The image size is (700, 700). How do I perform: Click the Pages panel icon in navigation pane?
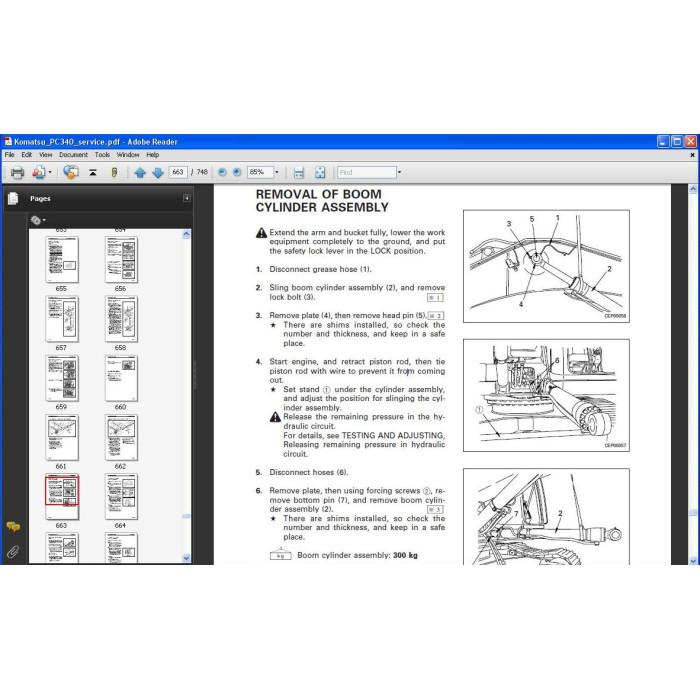click(x=13, y=199)
